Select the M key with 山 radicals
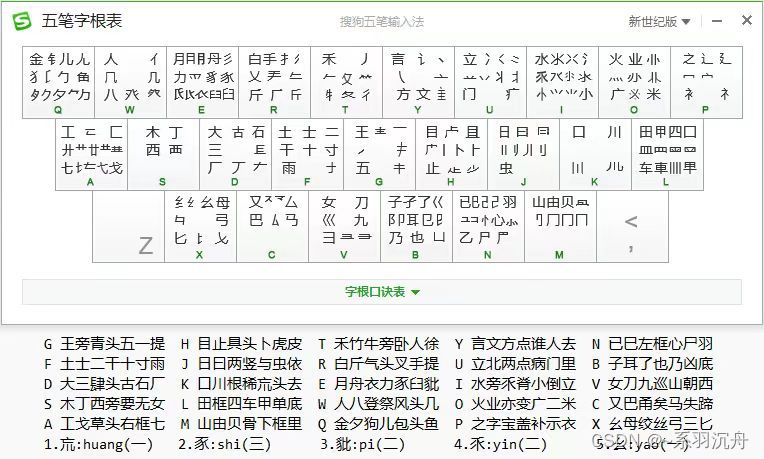The image size is (764, 459). coord(560,227)
